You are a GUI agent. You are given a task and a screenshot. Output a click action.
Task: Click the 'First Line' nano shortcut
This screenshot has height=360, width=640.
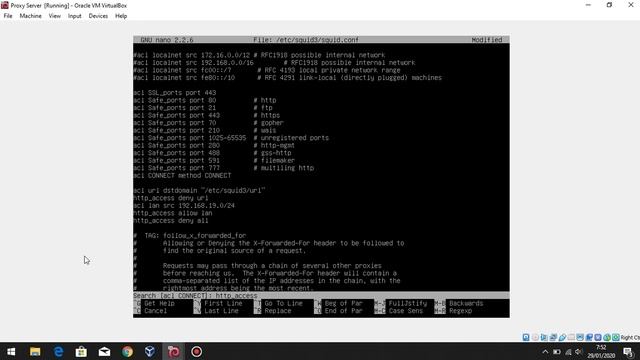[223, 303]
